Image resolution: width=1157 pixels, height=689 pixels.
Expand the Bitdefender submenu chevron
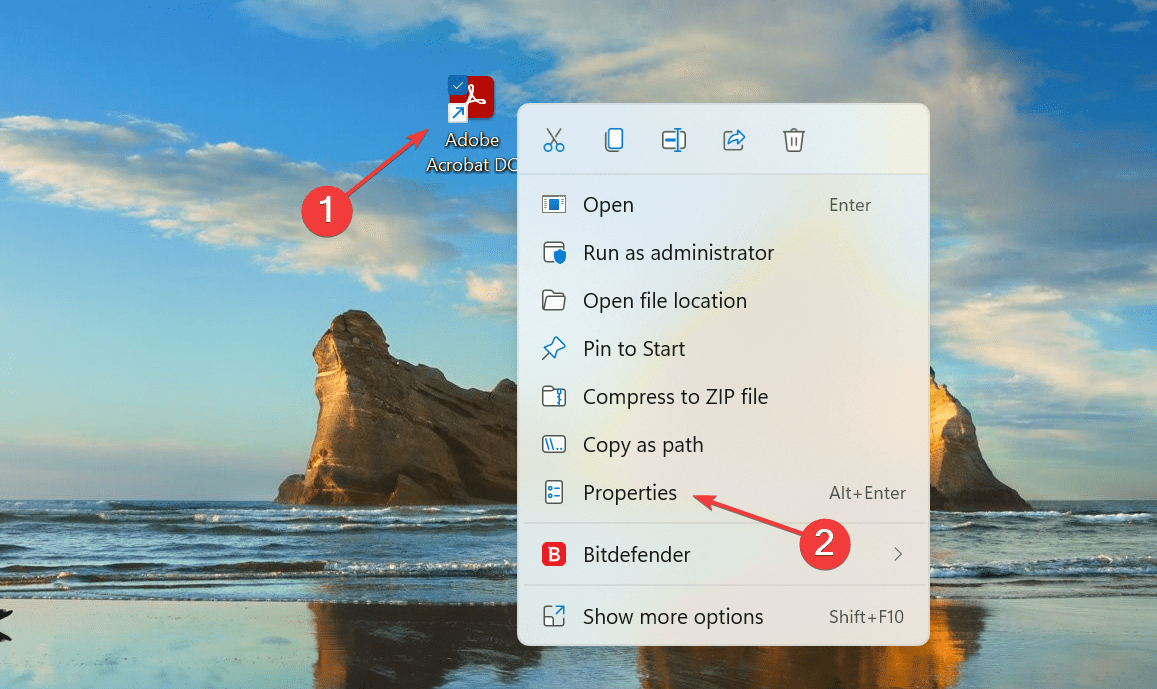(897, 554)
